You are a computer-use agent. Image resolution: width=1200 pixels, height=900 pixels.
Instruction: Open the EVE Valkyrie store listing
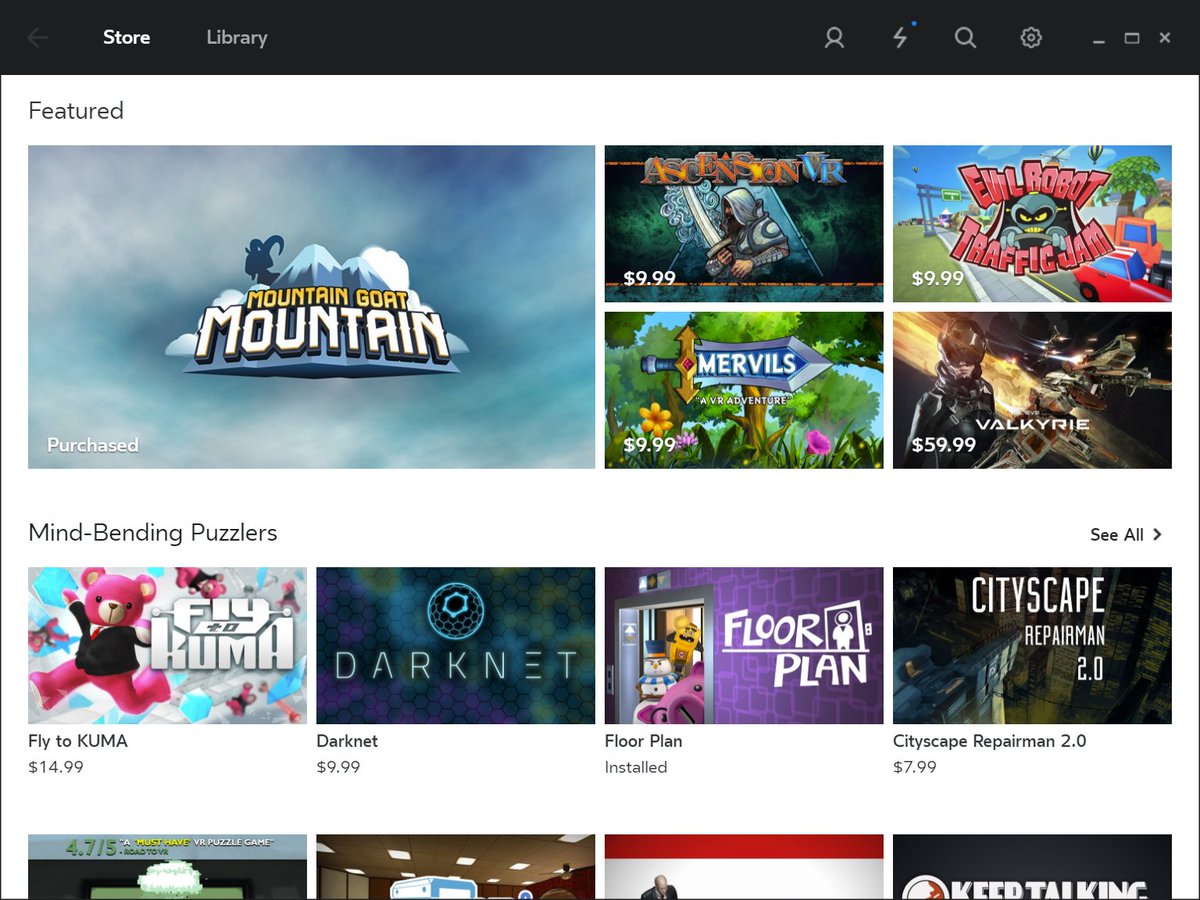coord(1031,389)
